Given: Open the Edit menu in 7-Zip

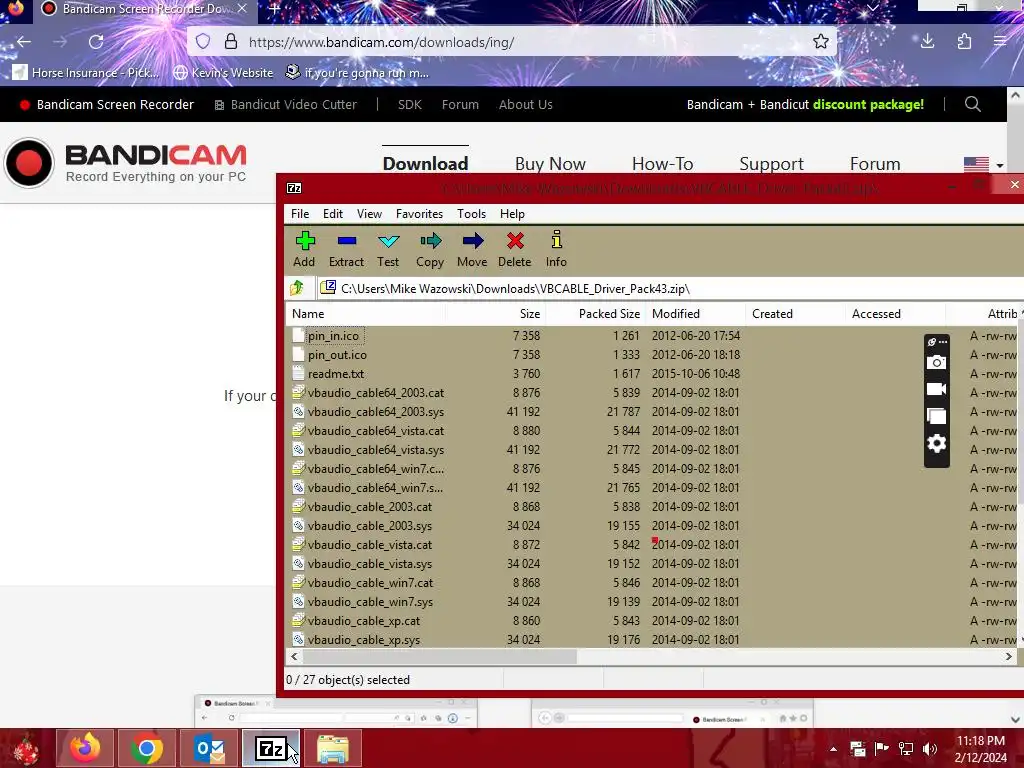Looking at the screenshot, I should (x=332, y=214).
